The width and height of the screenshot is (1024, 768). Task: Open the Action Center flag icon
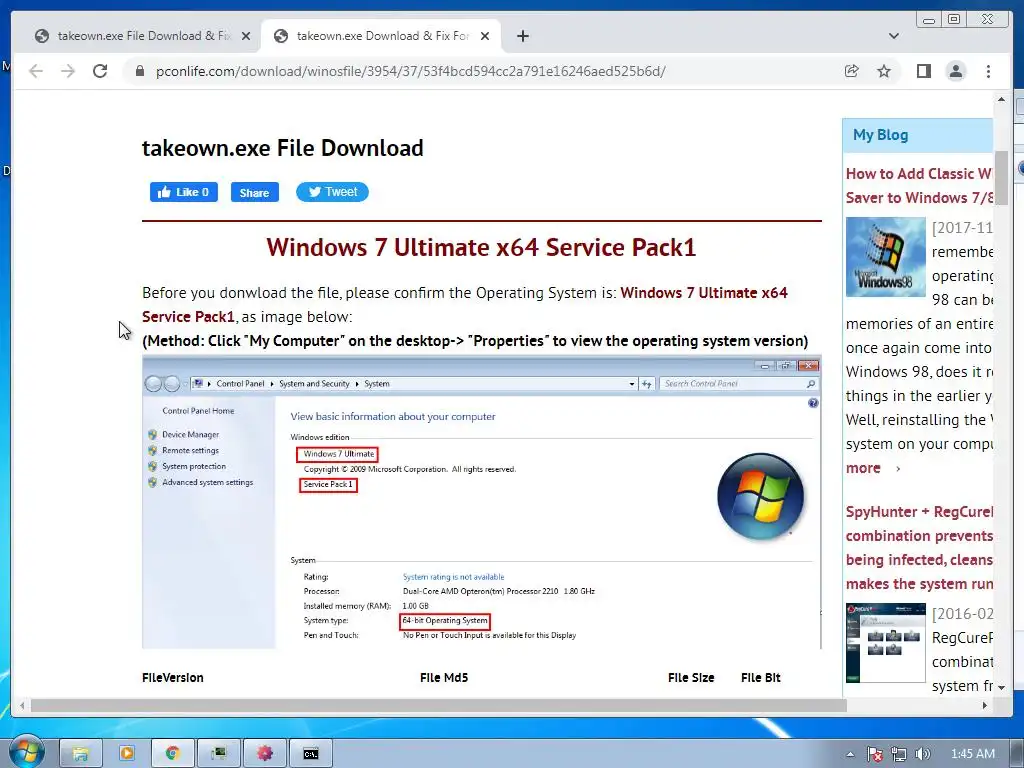[874, 754]
